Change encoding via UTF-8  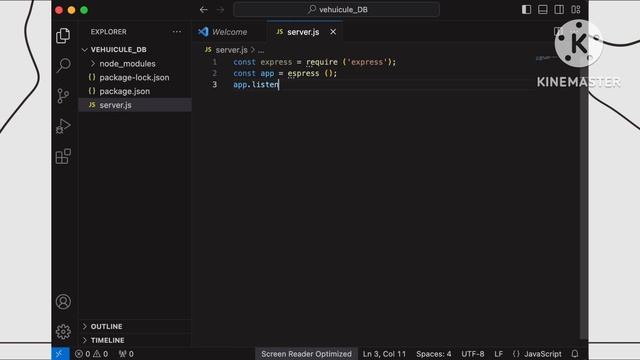[x=473, y=354]
